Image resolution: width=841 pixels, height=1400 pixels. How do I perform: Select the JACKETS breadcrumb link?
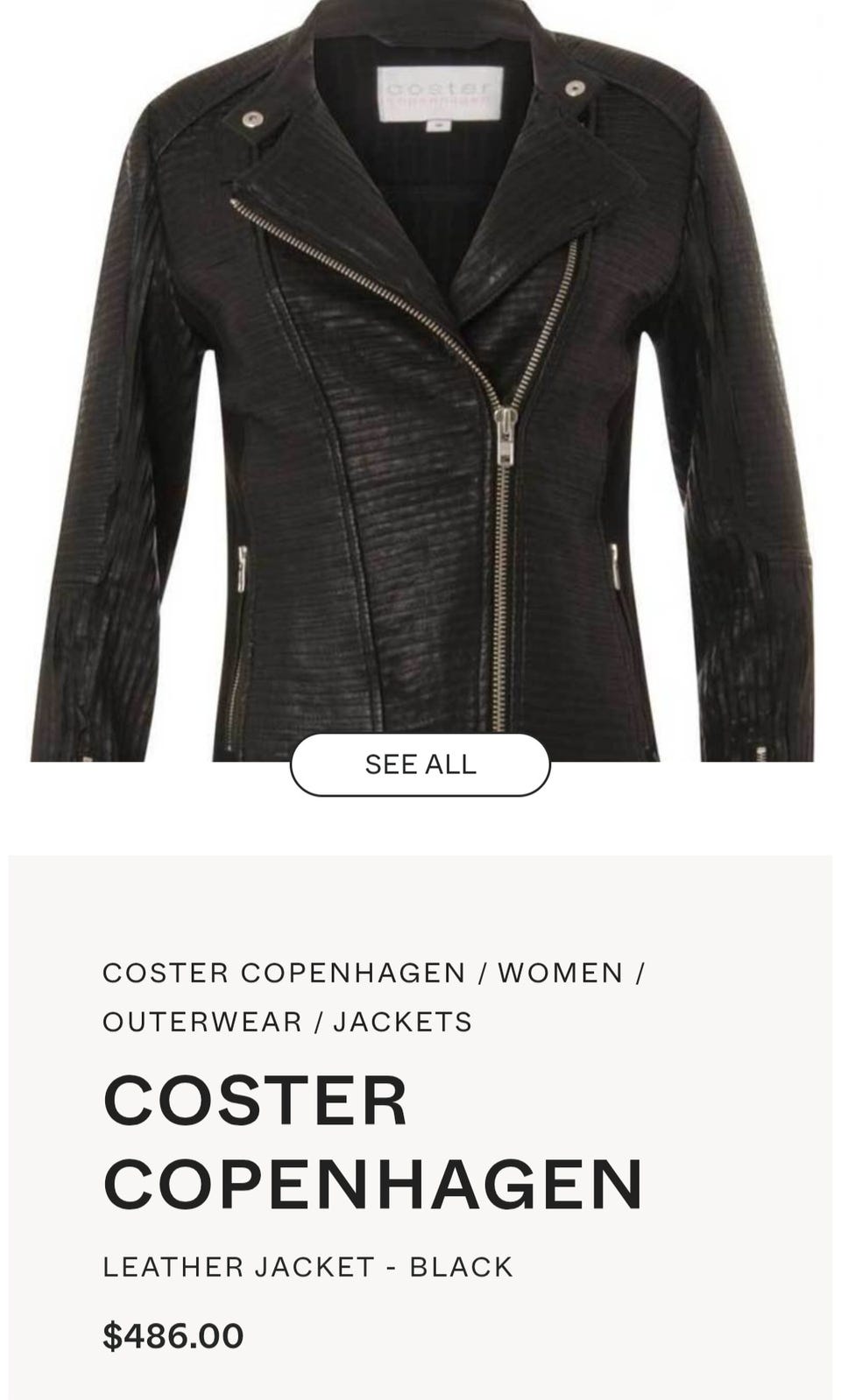pos(403,1022)
